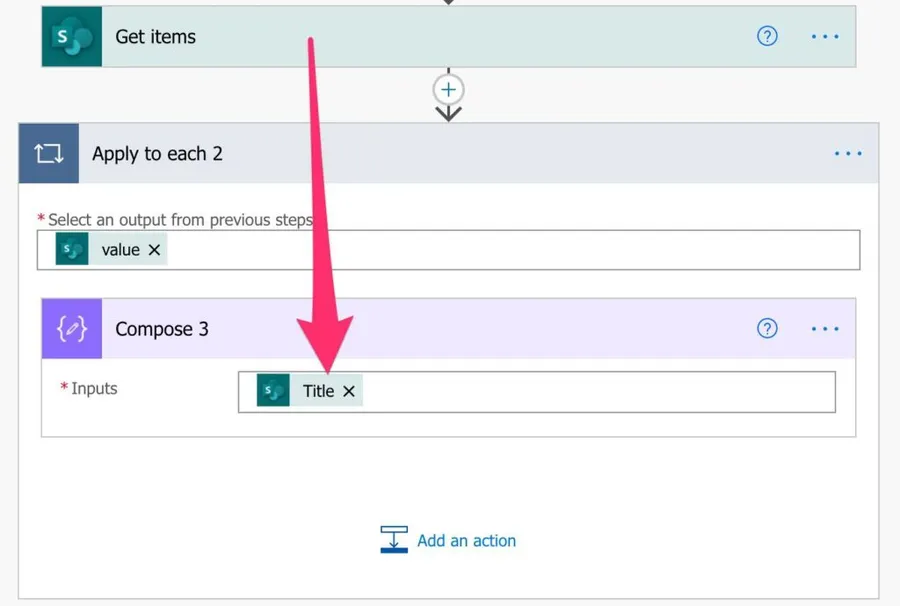Click the icon beside Add an action
The width and height of the screenshot is (900, 606).
click(x=394, y=540)
